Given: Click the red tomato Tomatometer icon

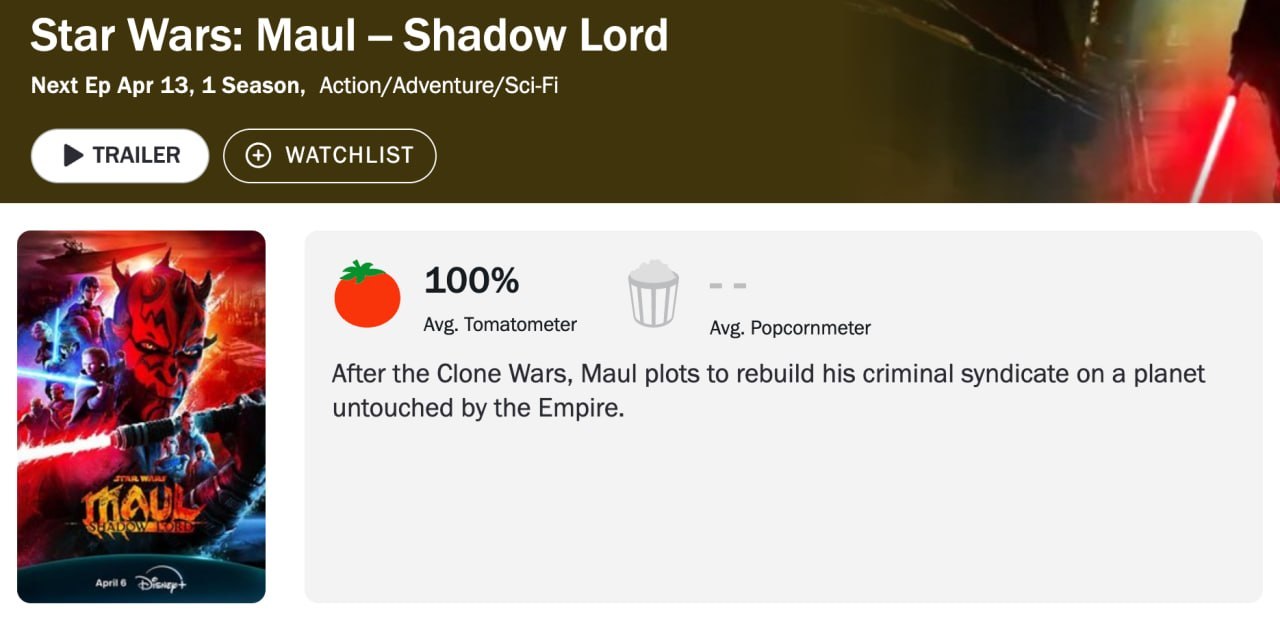Looking at the screenshot, I should pyautogui.click(x=367, y=294).
